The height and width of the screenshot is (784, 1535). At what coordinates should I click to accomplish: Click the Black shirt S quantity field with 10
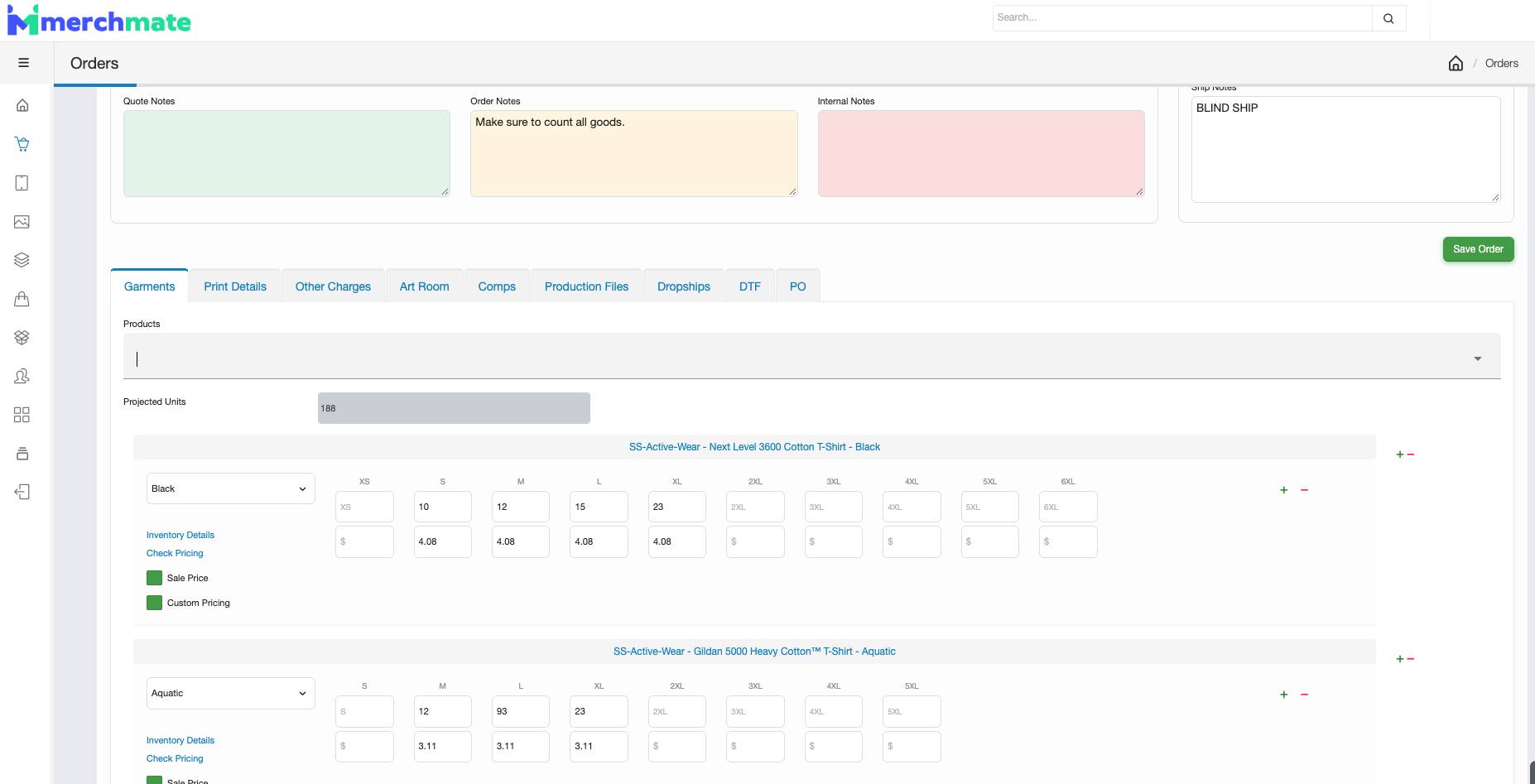pos(442,507)
